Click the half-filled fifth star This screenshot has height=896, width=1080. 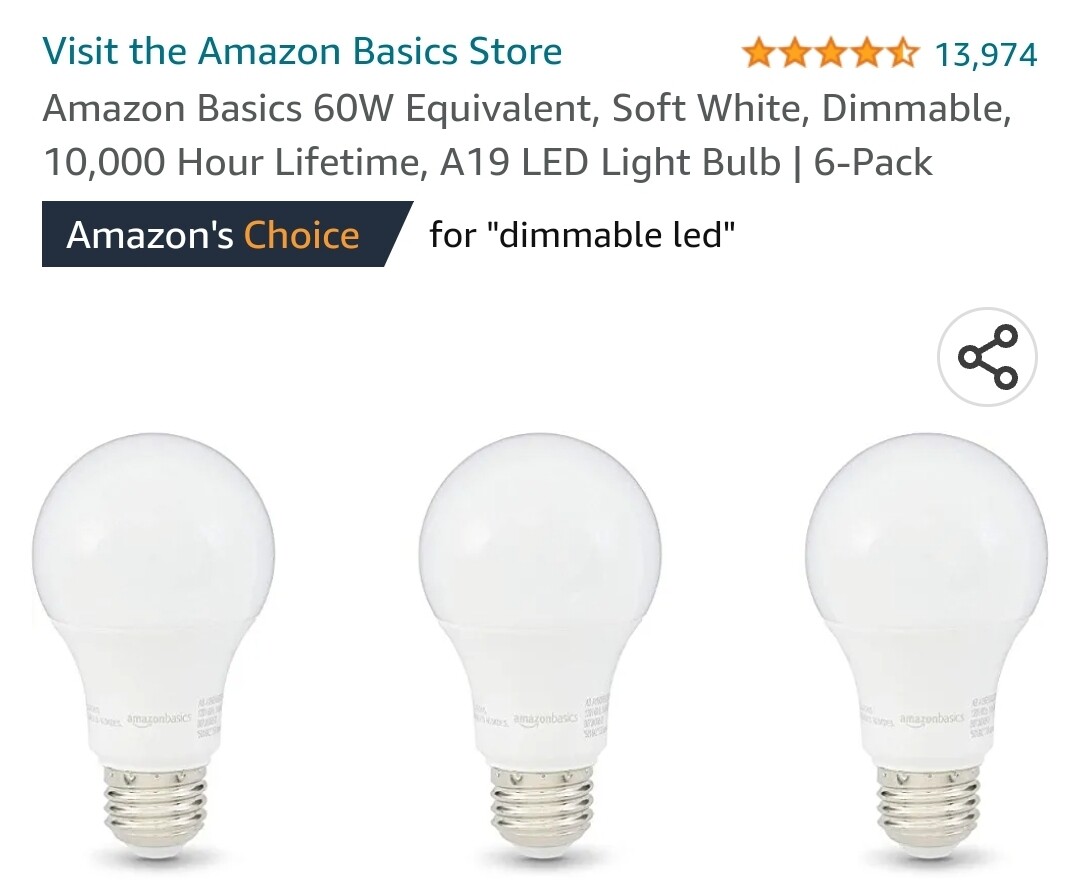click(x=900, y=50)
